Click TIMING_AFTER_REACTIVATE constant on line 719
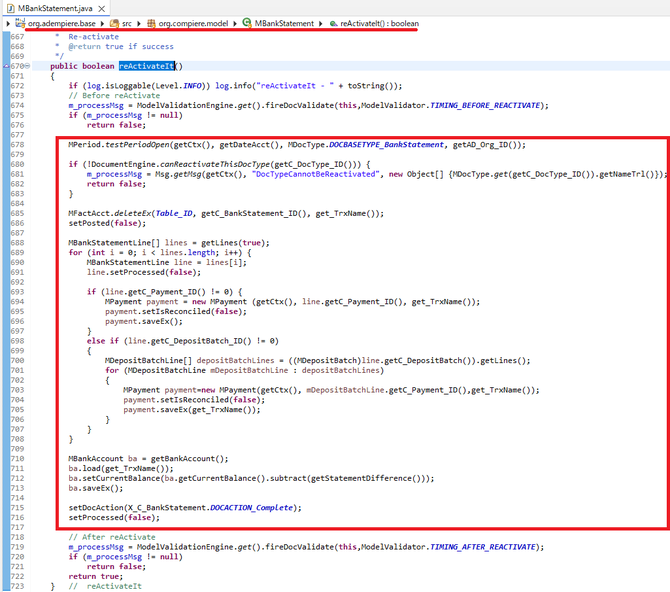This screenshot has height=592, width=670. [x=483, y=547]
